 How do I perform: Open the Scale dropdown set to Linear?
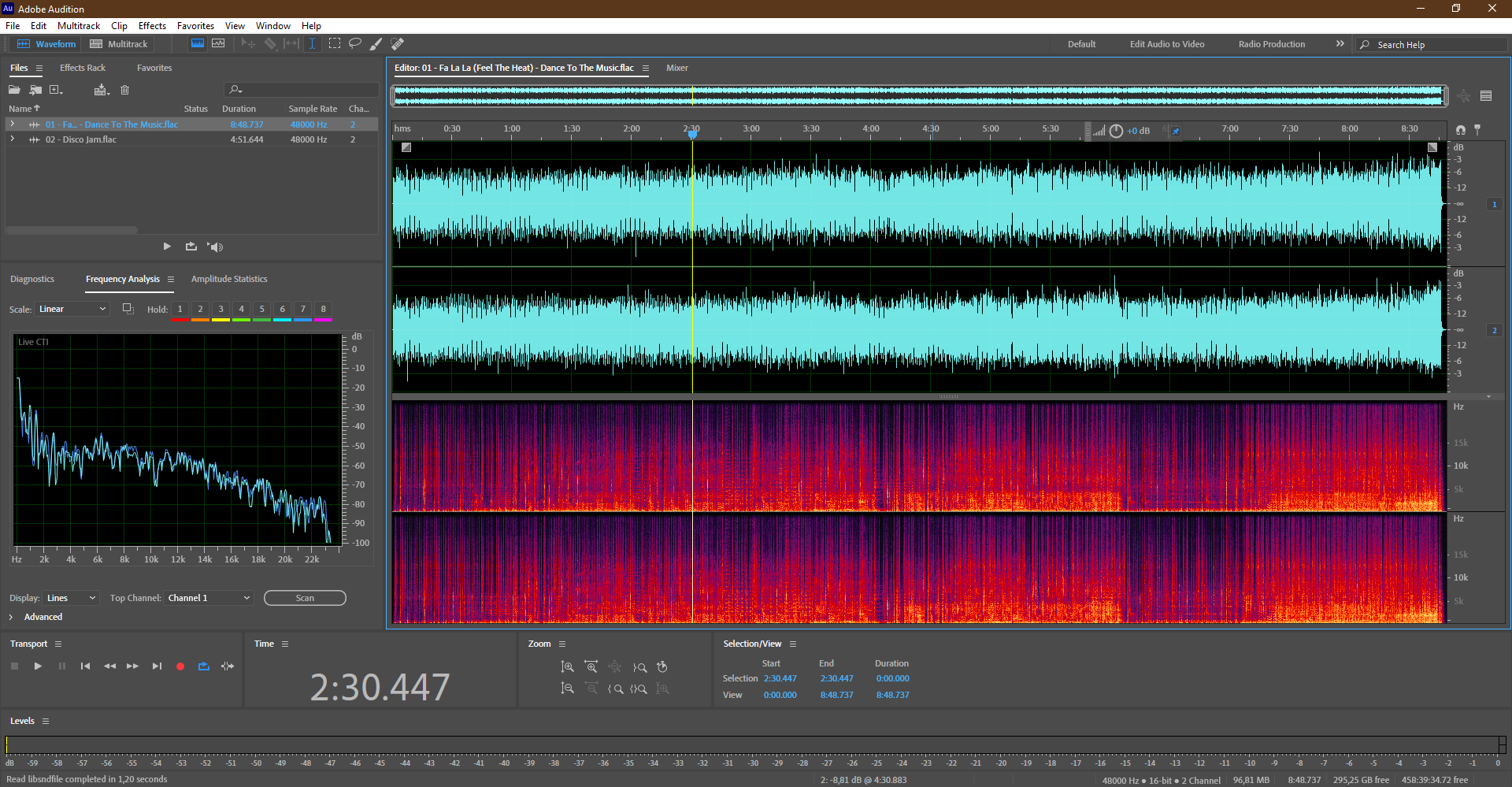[x=72, y=309]
